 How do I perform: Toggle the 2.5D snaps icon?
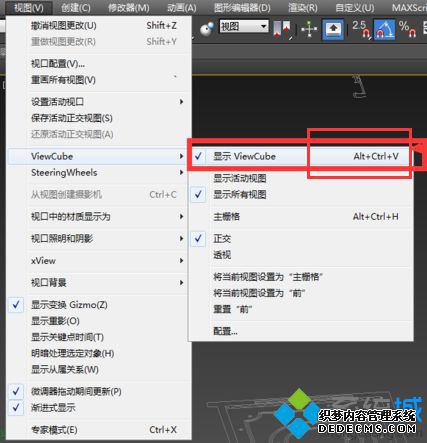coord(362,29)
